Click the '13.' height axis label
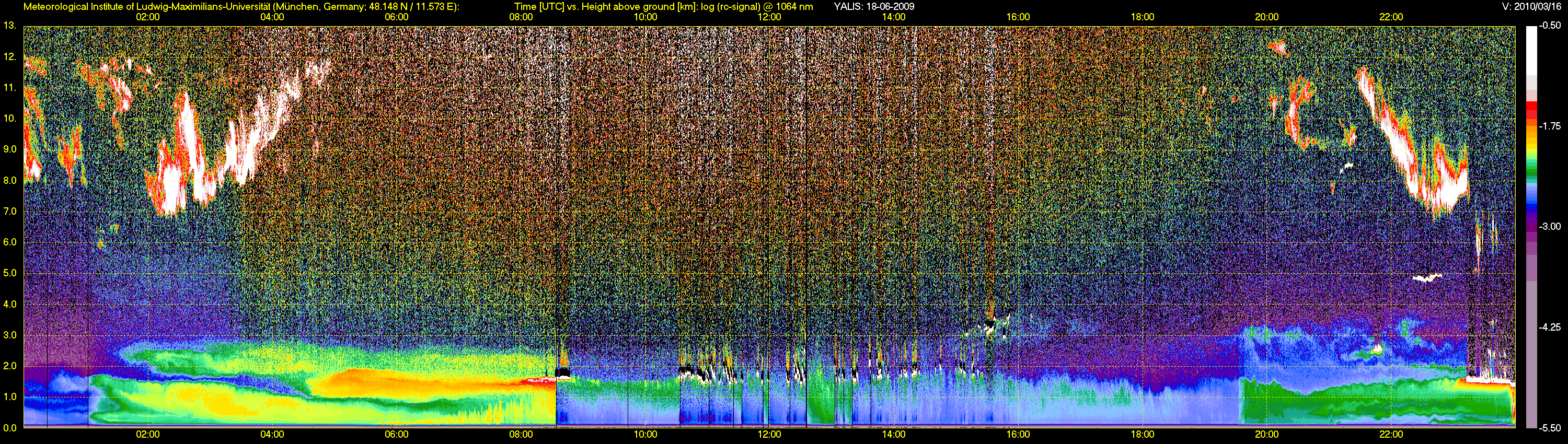 [10, 26]
